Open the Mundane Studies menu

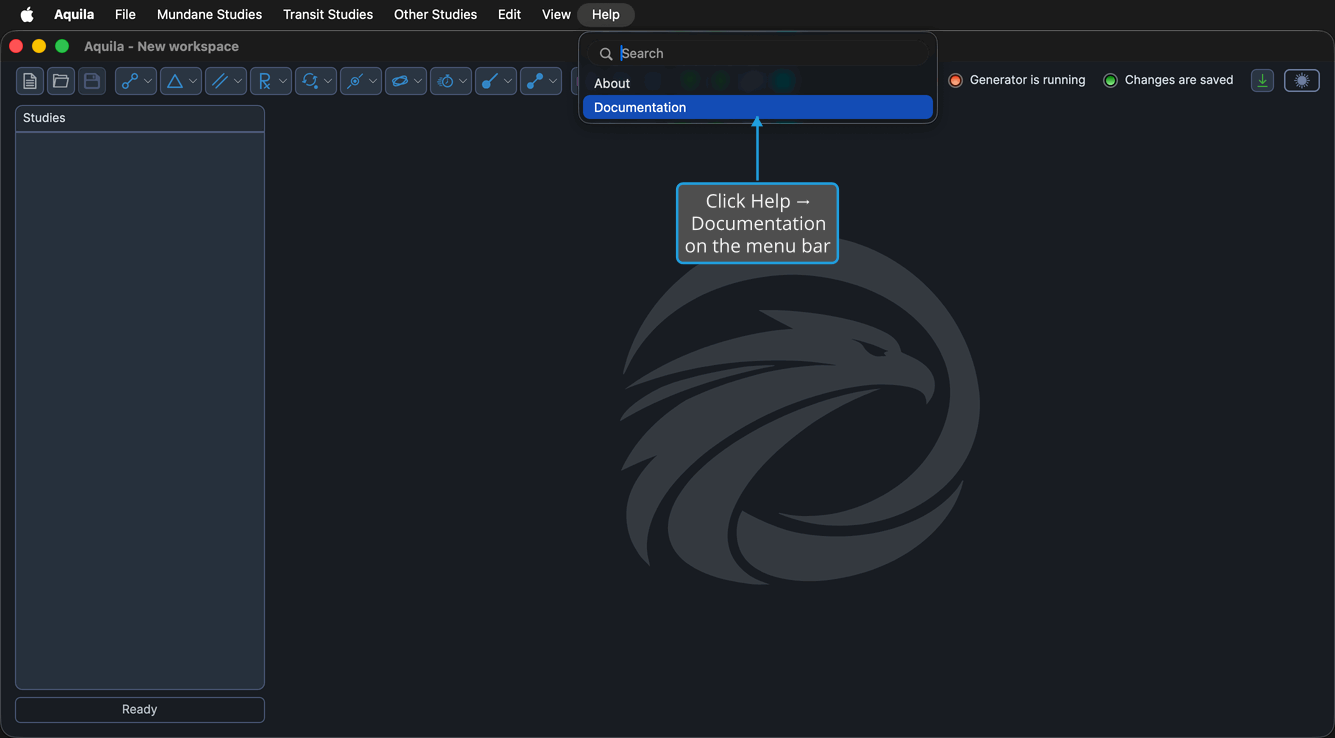(x=209, y=14)
